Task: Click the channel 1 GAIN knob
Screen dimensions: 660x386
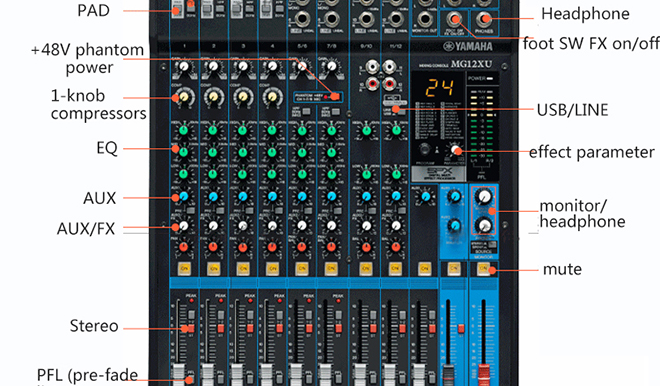Action: coord(184,67)
